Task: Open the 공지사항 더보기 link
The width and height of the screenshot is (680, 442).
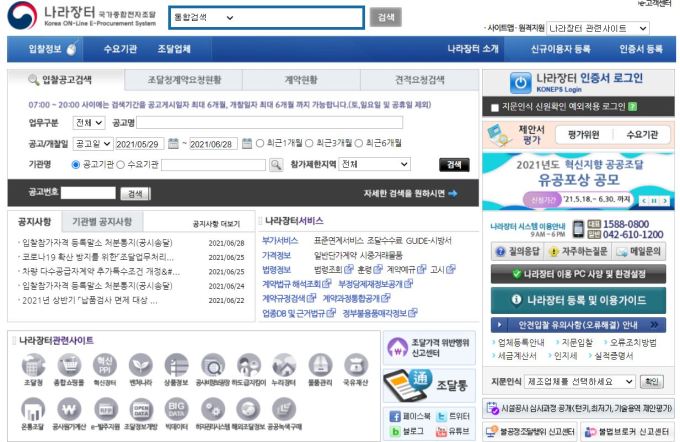Action: point(216,223)
